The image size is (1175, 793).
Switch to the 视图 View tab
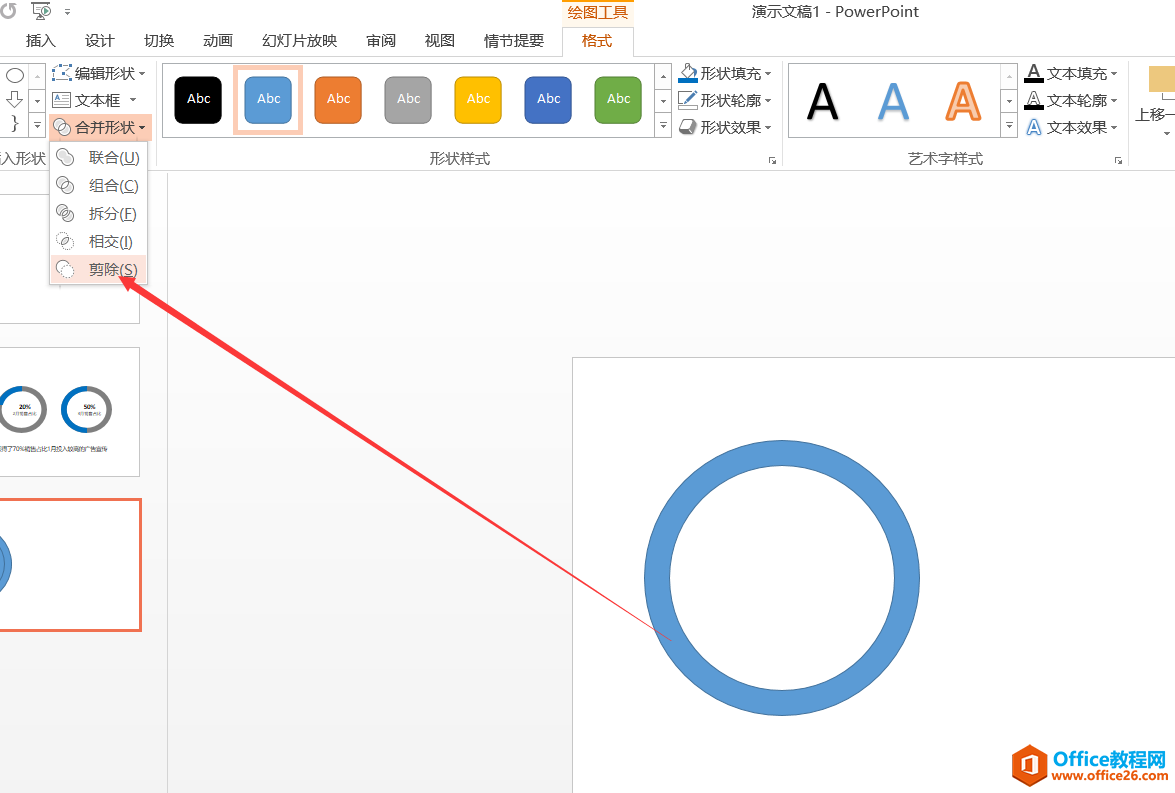[440, 40]
